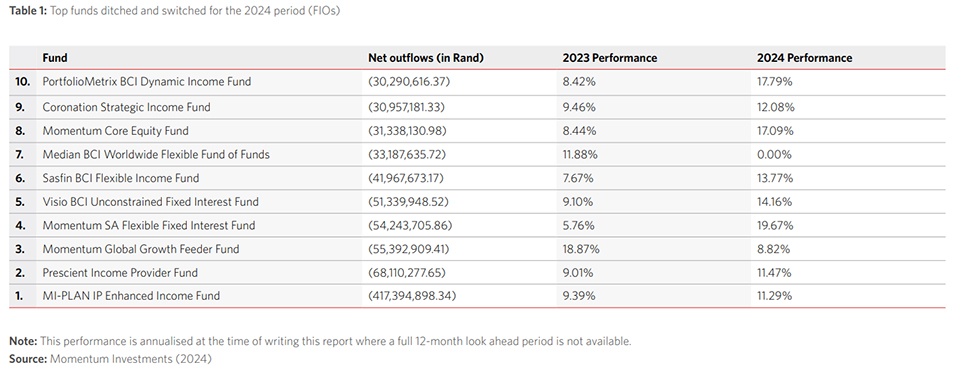
Task: Click the PortfolioMetrix BCI Dynamic Income Fund row
Action: pos(477,82)
